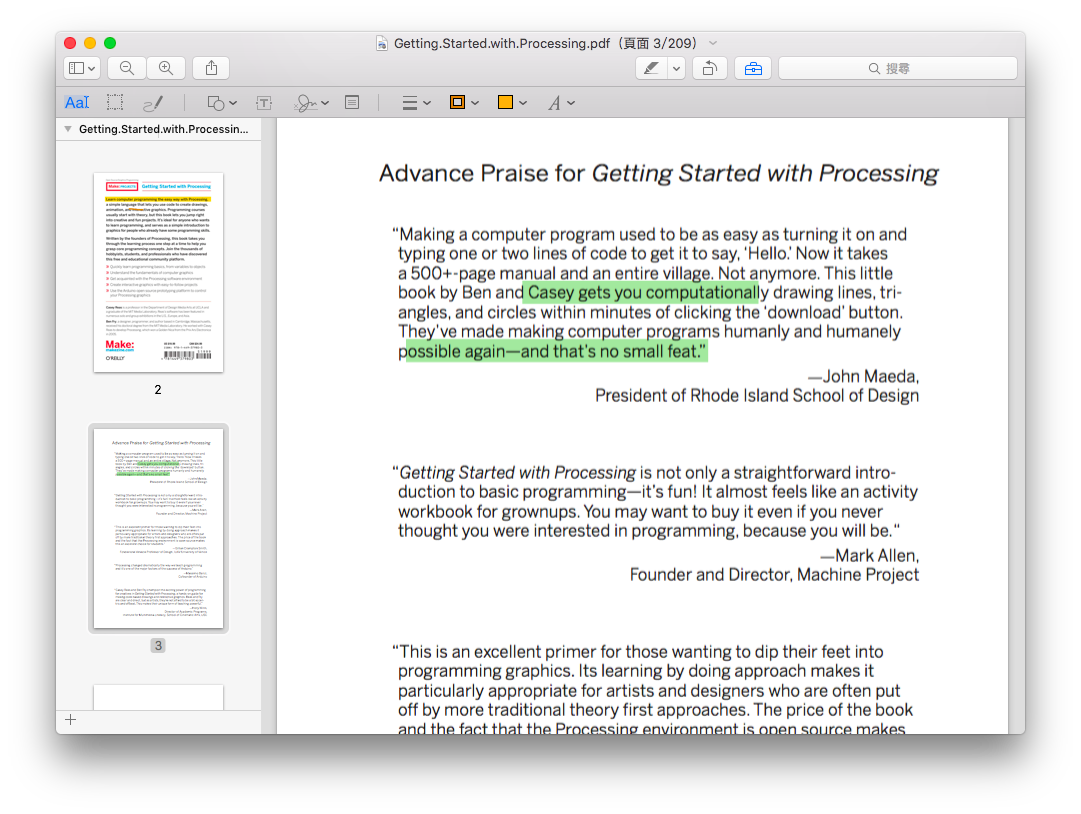Viewport: 1081px width, 814px height.
Task: Click the zoom out magnifier button
Action: tap(126, 68)
